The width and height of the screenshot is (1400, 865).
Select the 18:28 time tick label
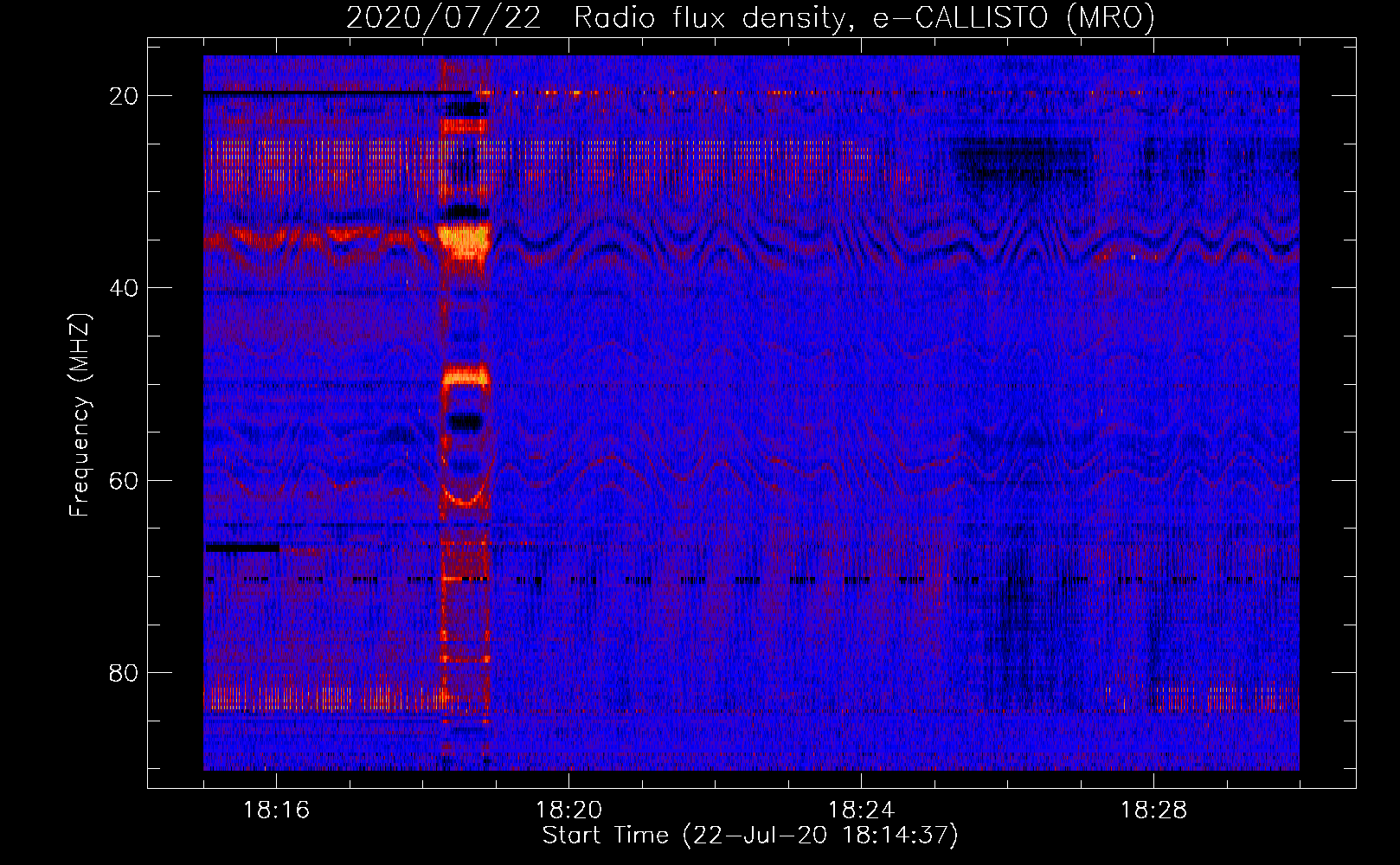tap(1153, 811)
